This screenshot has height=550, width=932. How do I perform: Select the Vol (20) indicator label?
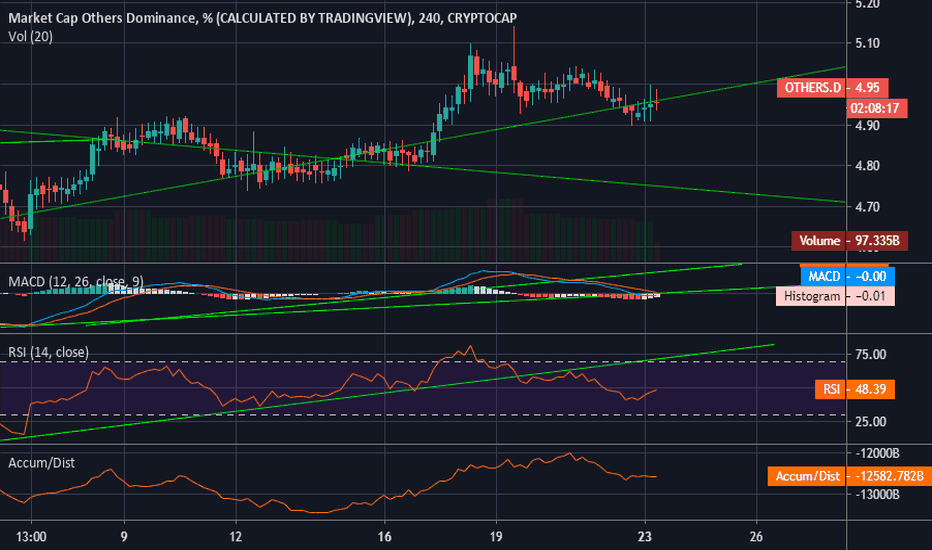pos(30,37)
